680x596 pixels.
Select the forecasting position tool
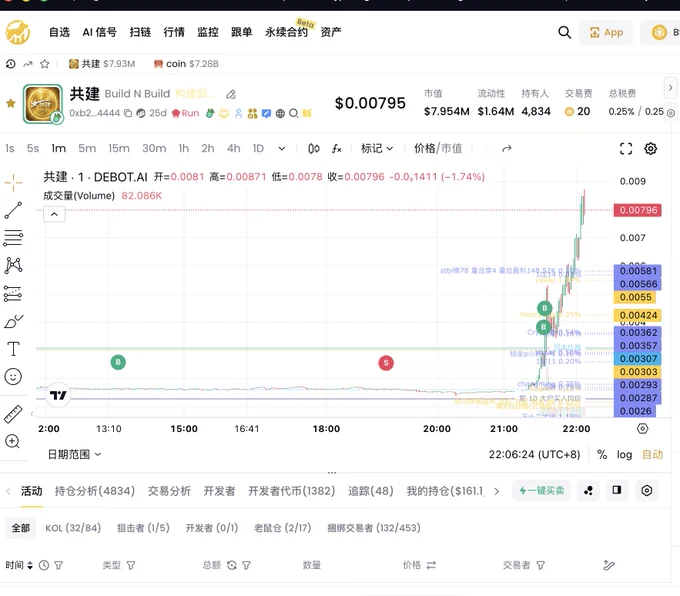(x=13, y=294)
